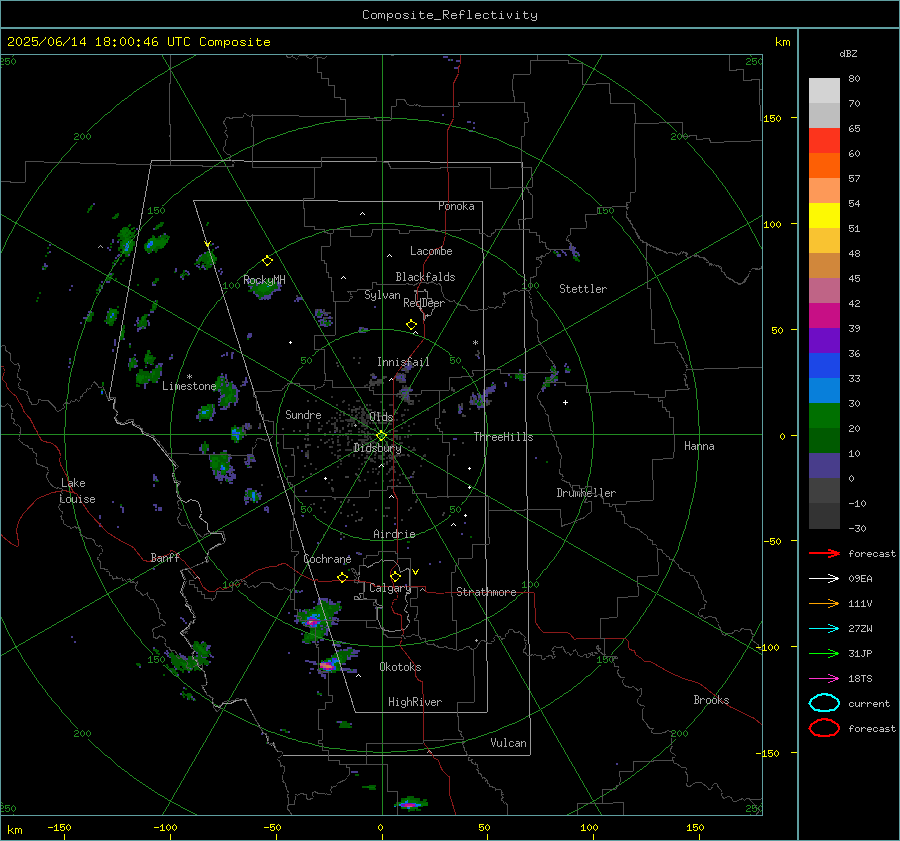The height and width of the screenshot is (841, 900).
Task: Click the 18TS legend text
Action: [x=860, y=679]
